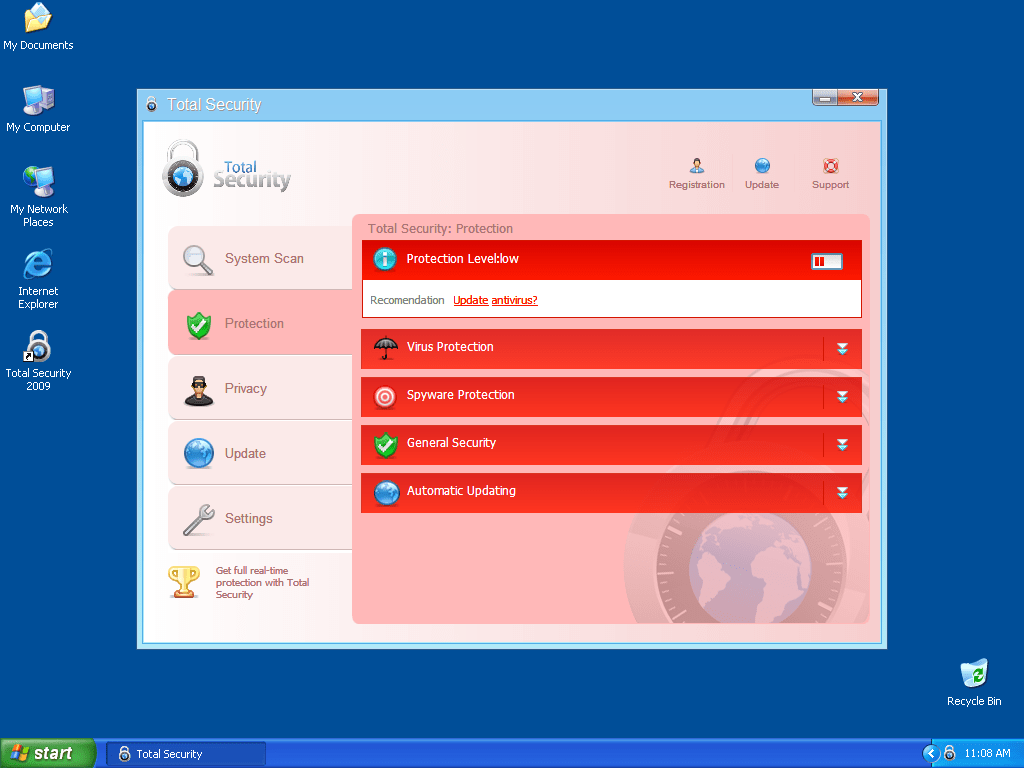Click the Registration icon in the header
The height and width of the screenshot is (768, 1024).
point(696,166)
